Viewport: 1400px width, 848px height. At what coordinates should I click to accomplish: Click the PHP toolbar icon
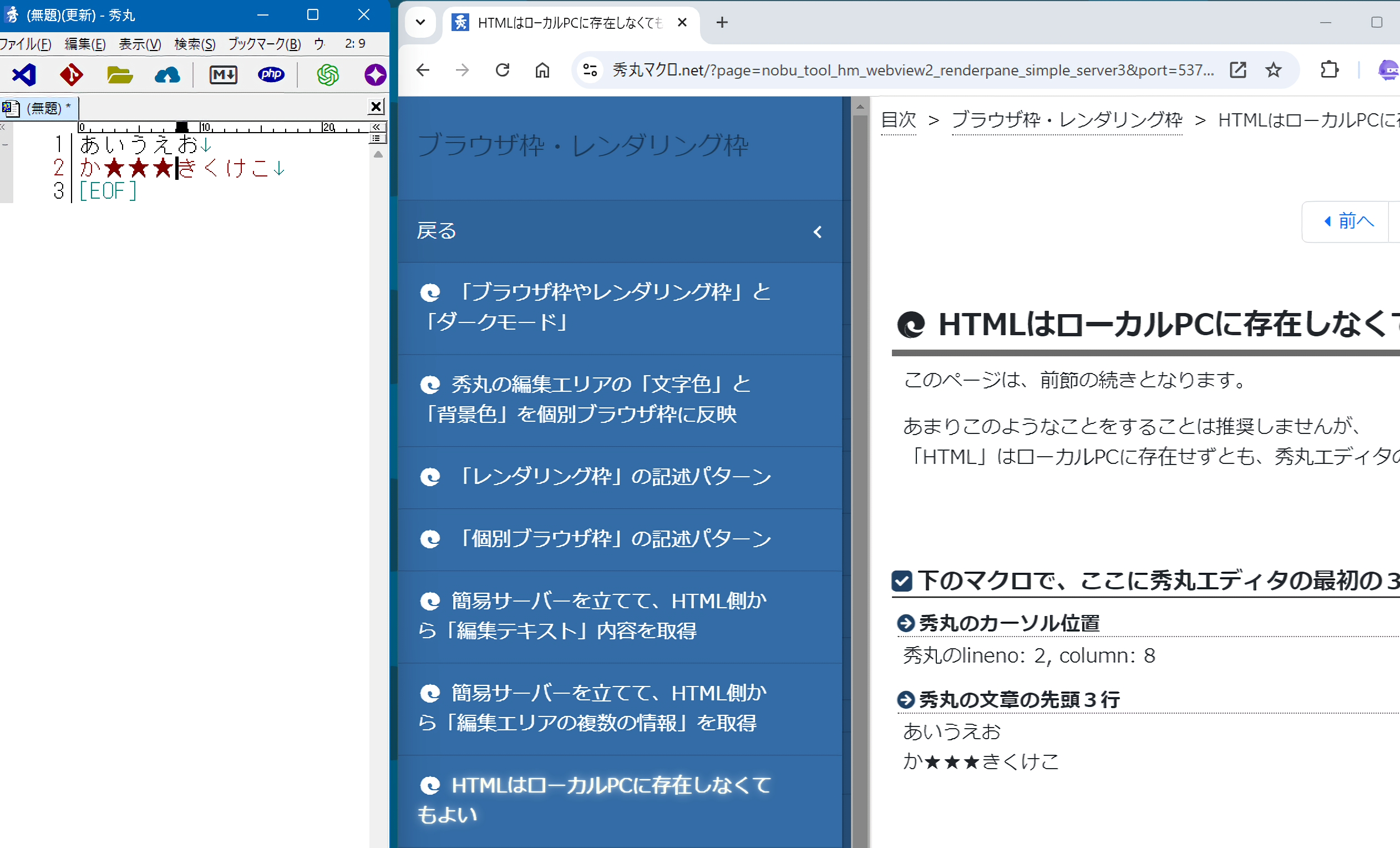tap(271, 74)
